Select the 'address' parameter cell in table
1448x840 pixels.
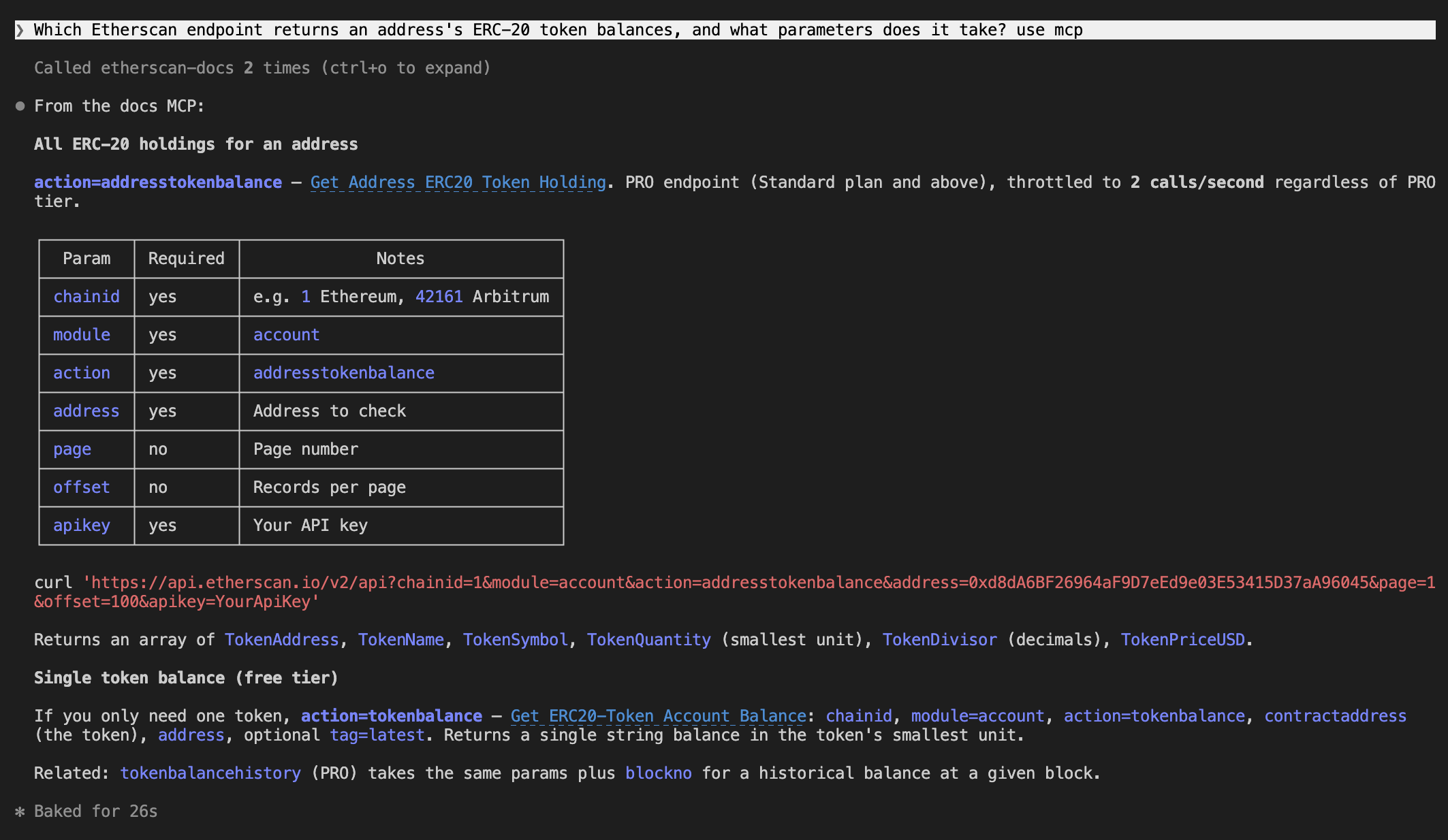coord(86,411)
